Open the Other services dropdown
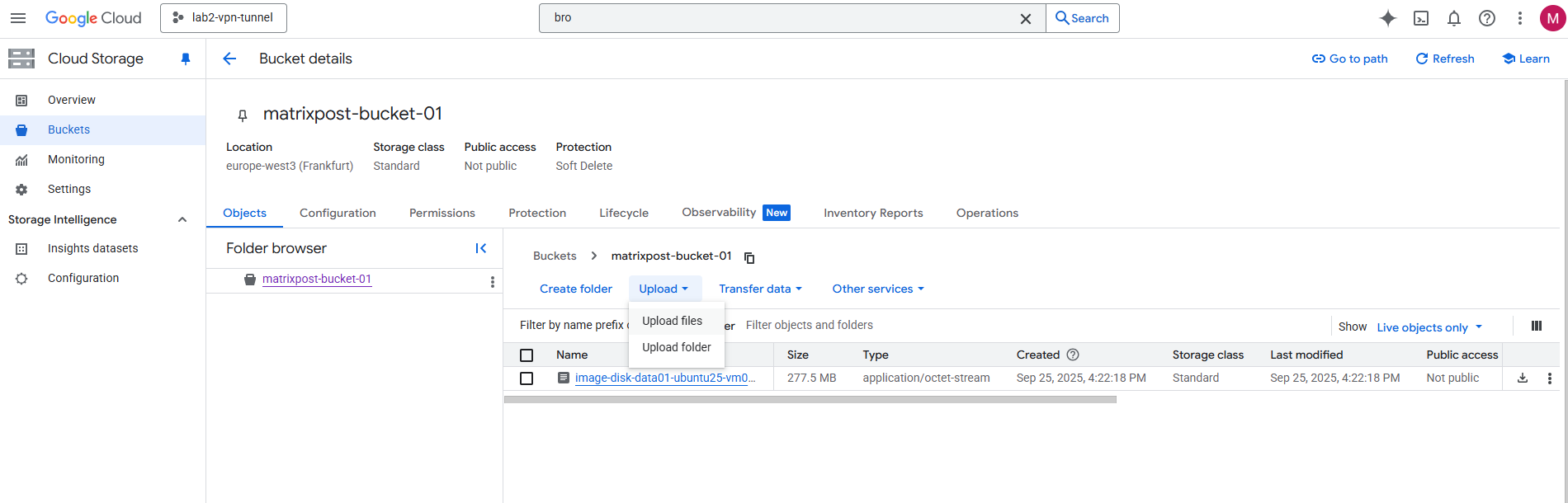The width and height of the screenshot is (1568, 503). click(878, 289)
